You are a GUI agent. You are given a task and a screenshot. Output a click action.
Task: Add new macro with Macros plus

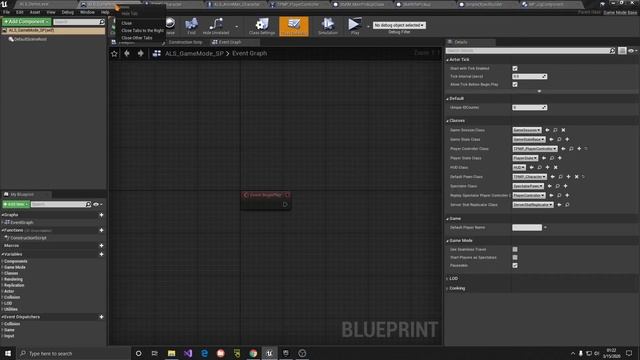pyautogui.click(x=101, y=245)
